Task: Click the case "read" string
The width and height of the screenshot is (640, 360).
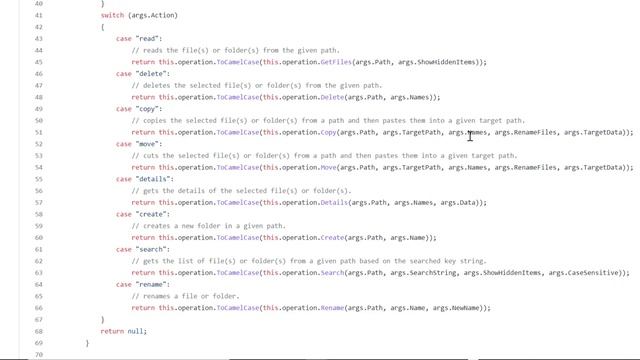Action: [x=147, y=38]
